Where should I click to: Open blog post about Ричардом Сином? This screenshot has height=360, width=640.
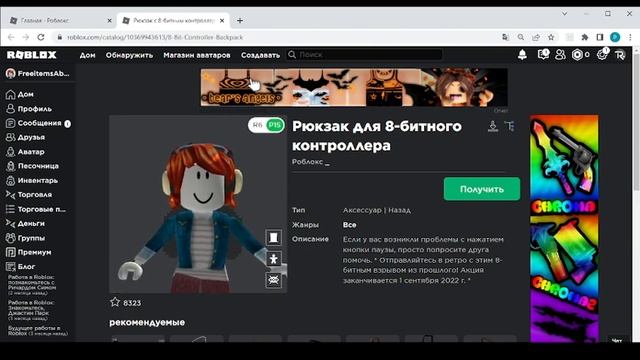point(31,284)
